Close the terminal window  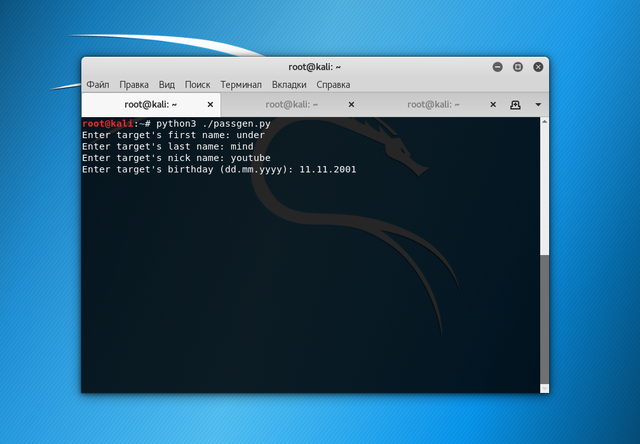click(x=538, y=67)
